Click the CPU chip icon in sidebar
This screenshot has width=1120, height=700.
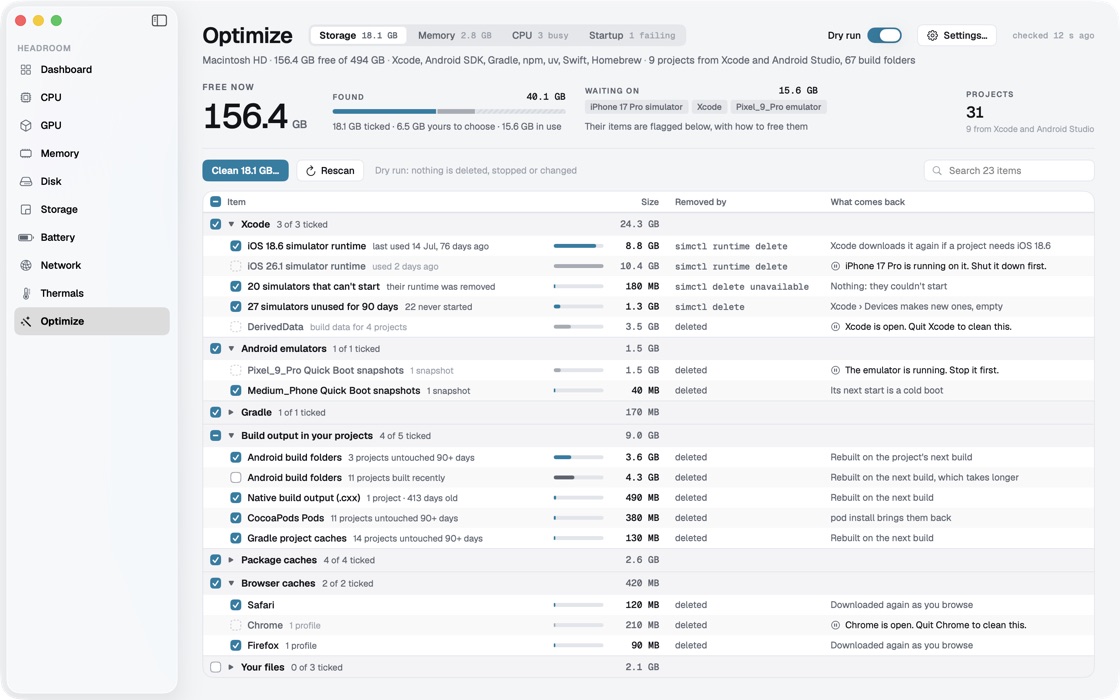26,97
